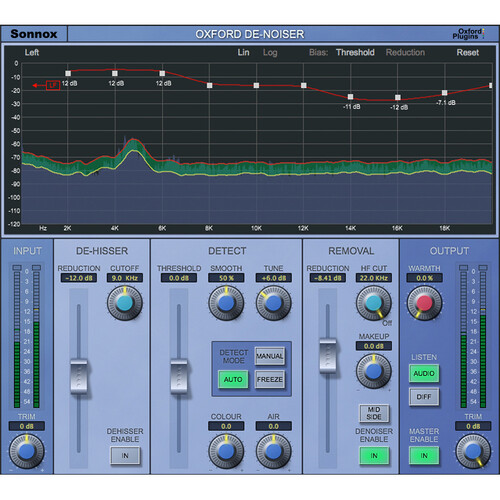Screen dimensions: 500x500
Task: Click the HF Cut knob
Action: tap(374, 303)
